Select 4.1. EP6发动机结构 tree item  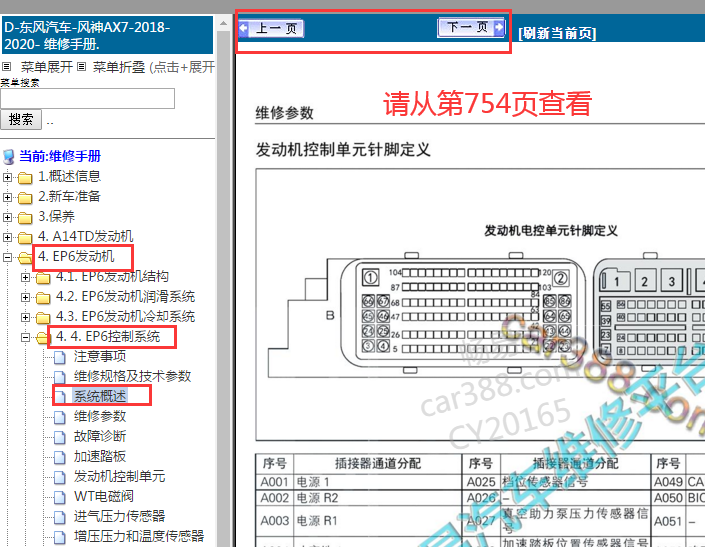coord(112,276)
